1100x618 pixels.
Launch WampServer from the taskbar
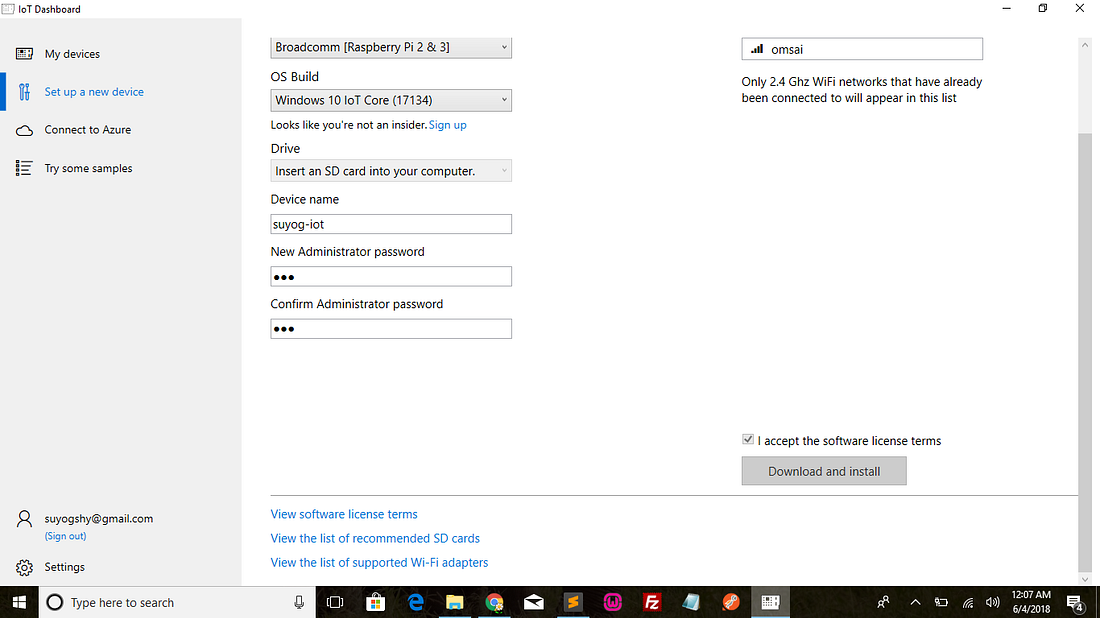pyautogui.click(x=613, y=602)
